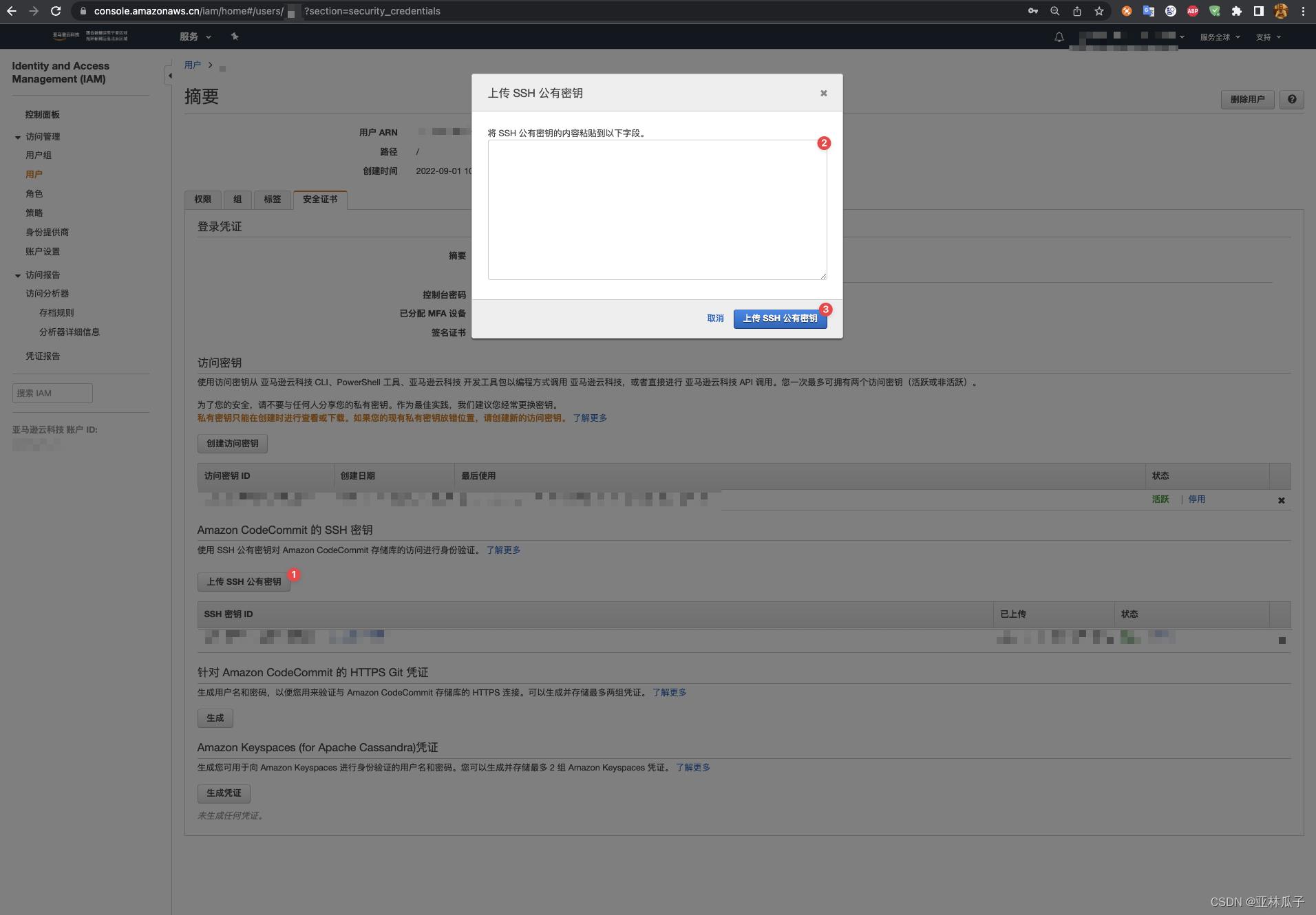The width and height of the screenshot is (1316, 915).
Task: Click the 停用 link for the access key
Action: [1197, 499]
